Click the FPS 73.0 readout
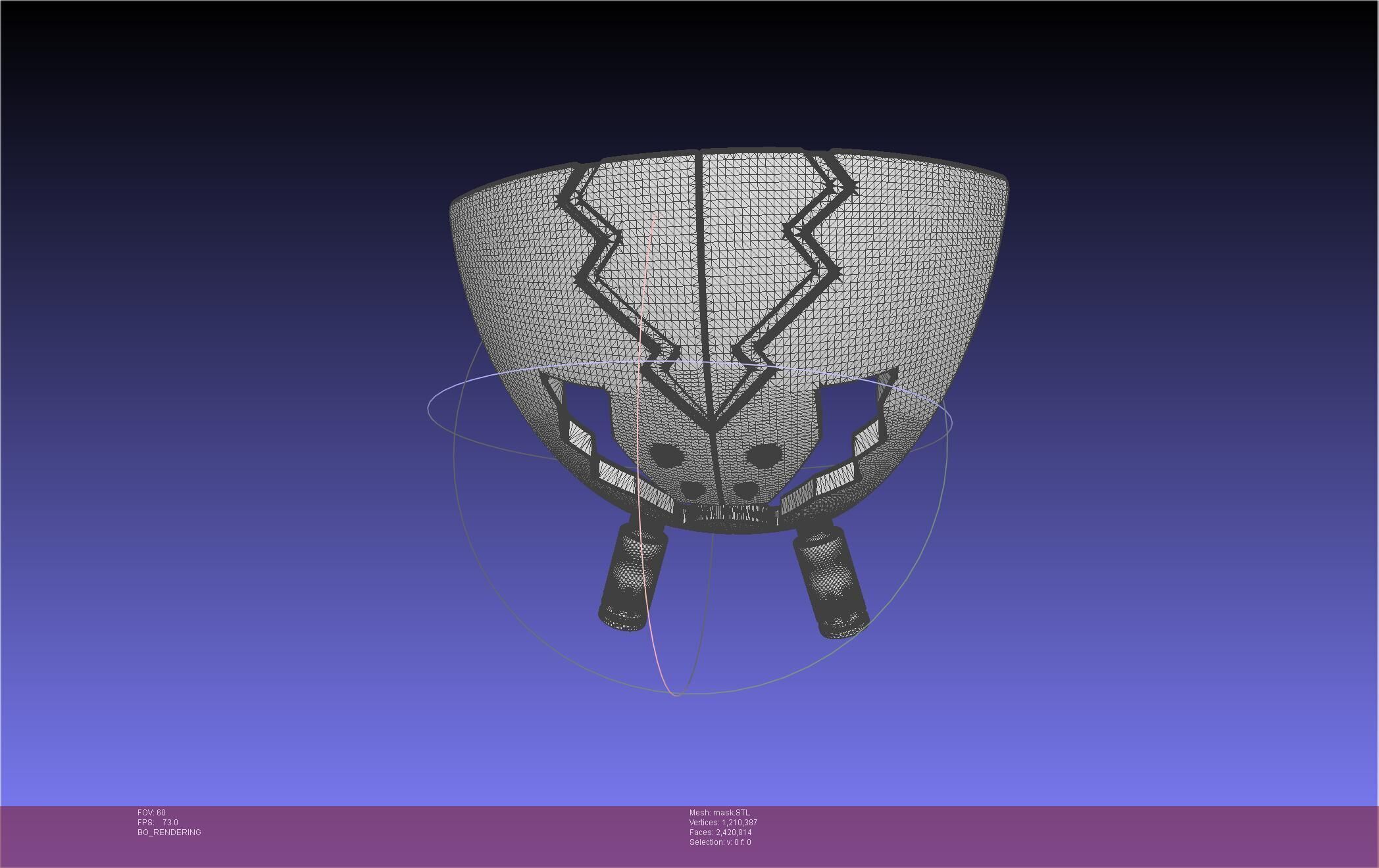This screenshot has width=1379, height=868. (158, 823)
